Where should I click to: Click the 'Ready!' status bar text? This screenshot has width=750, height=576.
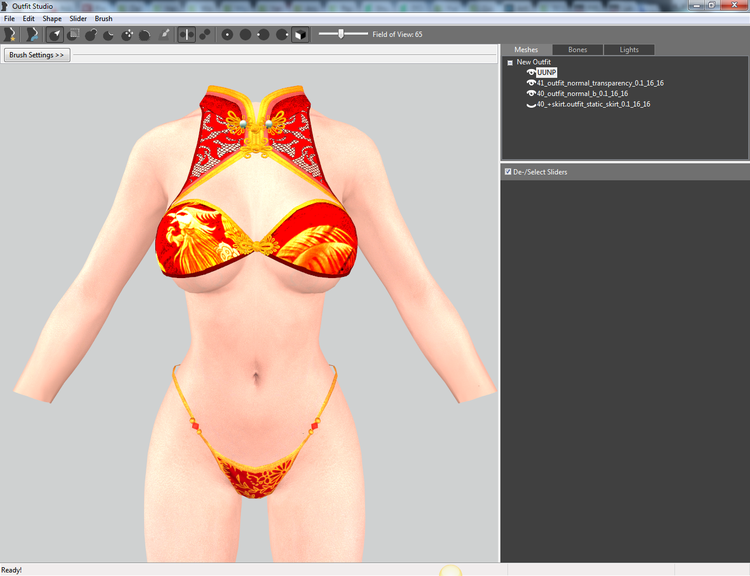(11, 570)
